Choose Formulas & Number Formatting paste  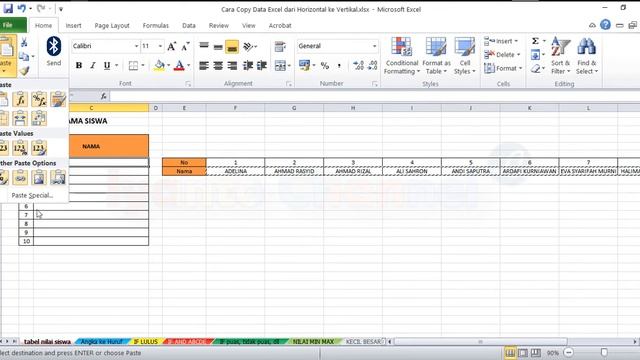point(39,99)
